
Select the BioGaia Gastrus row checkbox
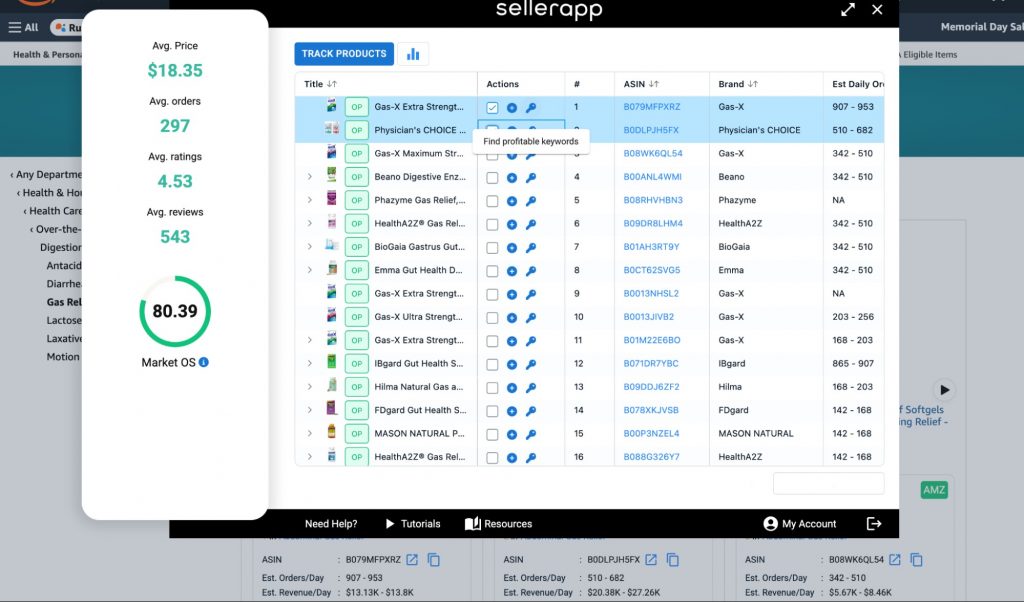[492, 247]
